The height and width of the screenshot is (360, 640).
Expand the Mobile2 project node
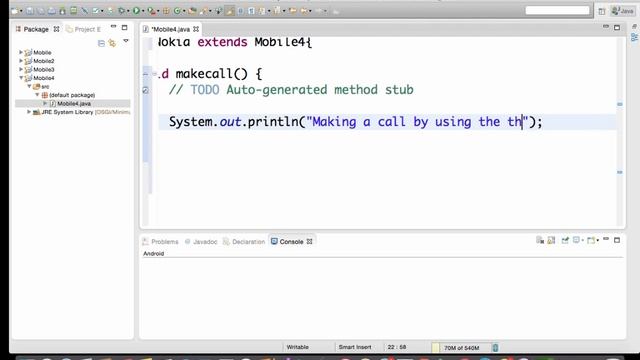pyautogui.click(x=21, y=61)
